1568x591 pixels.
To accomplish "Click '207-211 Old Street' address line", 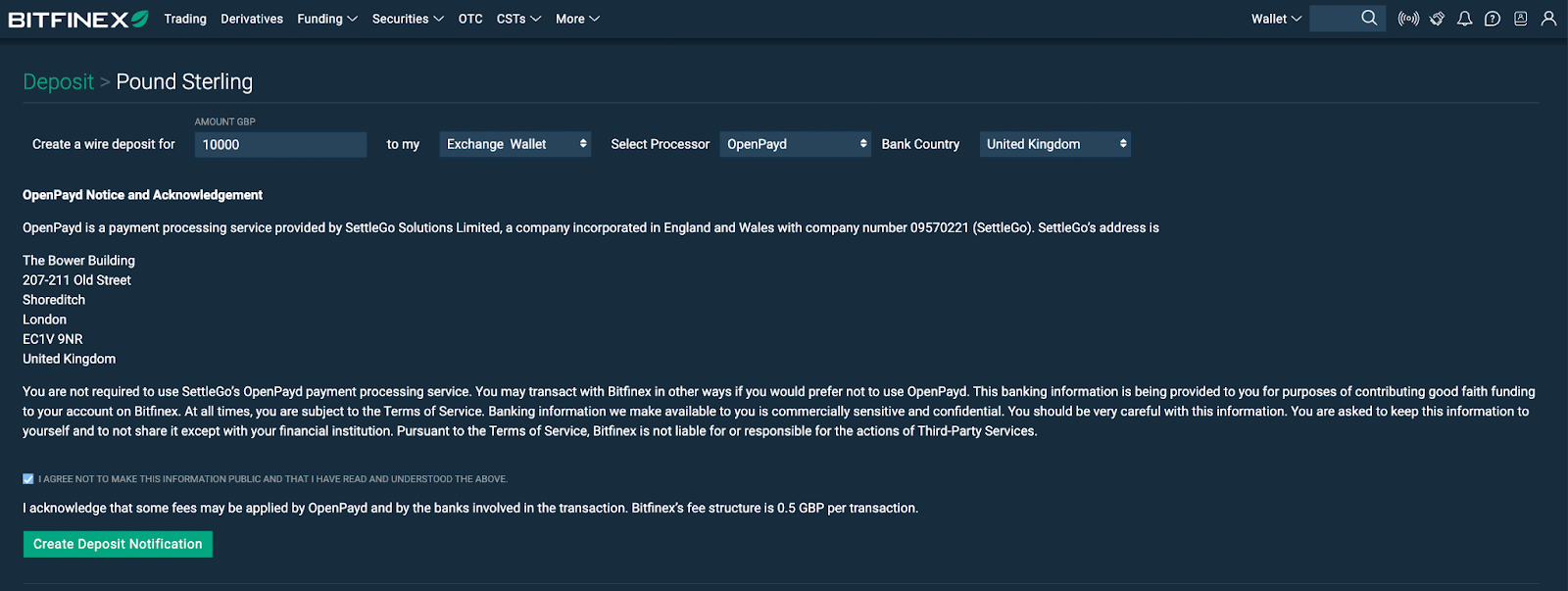I will click(76, 280).
